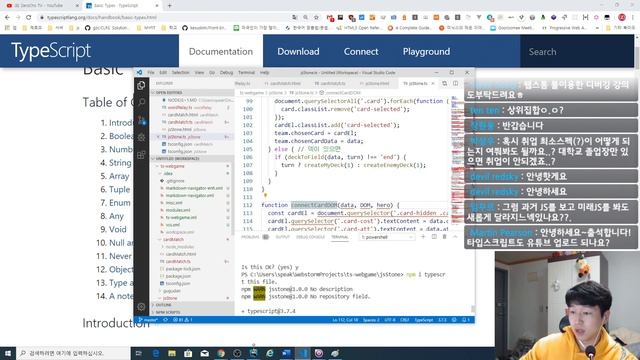
Task: Open the Connect link on TypeScript site
Action: tap(361, 51)
